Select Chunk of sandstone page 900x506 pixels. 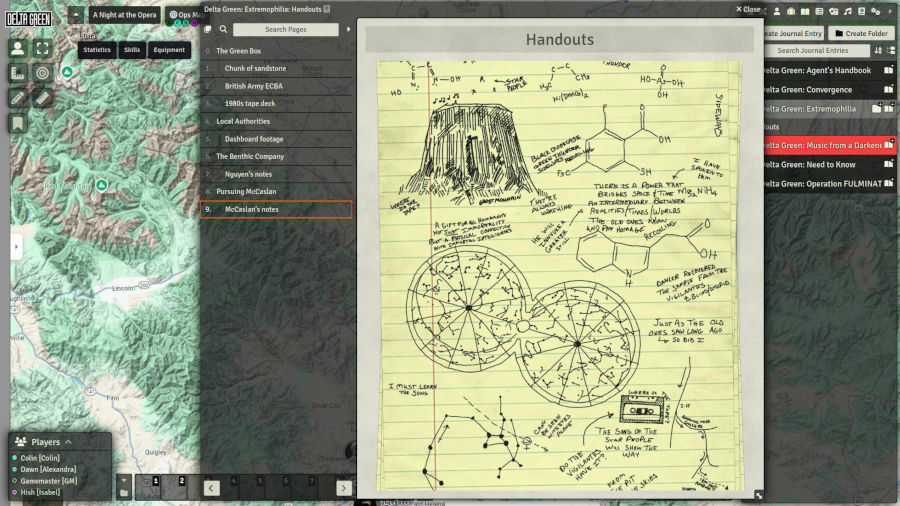tap(276, 68)
